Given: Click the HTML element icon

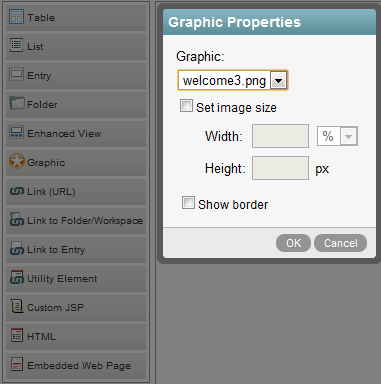Looking at the screenshot, I should tap(17, 335).
